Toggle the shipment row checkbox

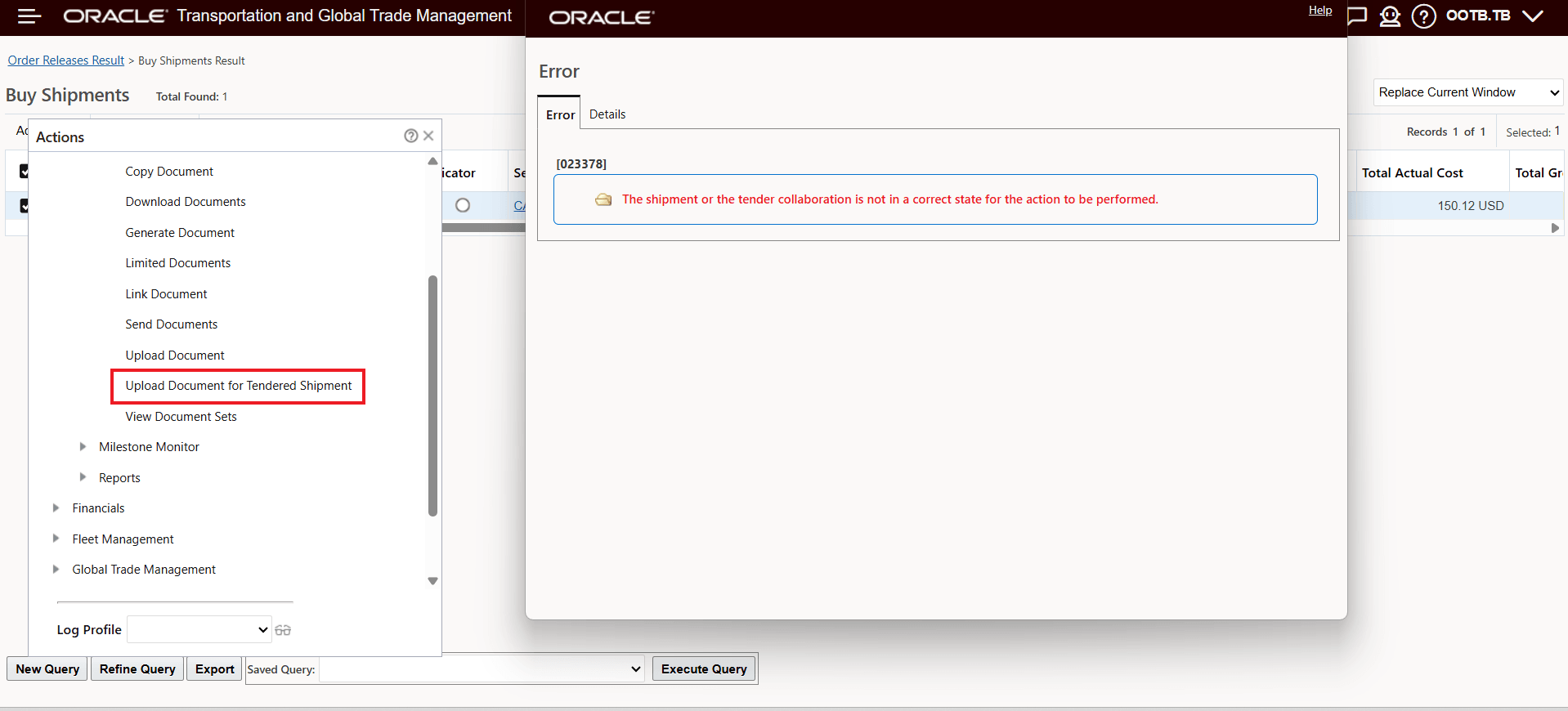tap(24, 206)
